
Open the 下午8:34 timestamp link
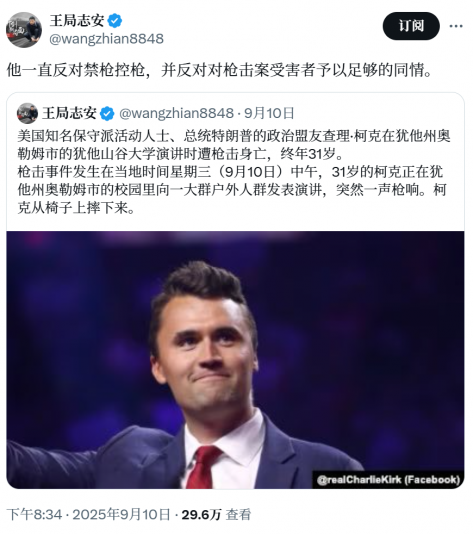pos(34,515)
